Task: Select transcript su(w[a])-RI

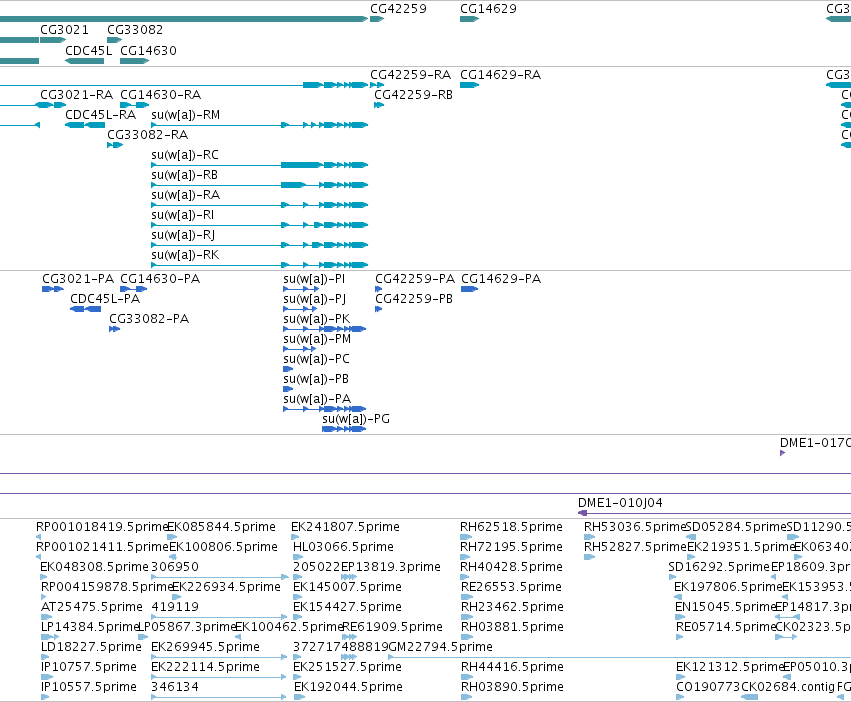Action: click(183, 215)
